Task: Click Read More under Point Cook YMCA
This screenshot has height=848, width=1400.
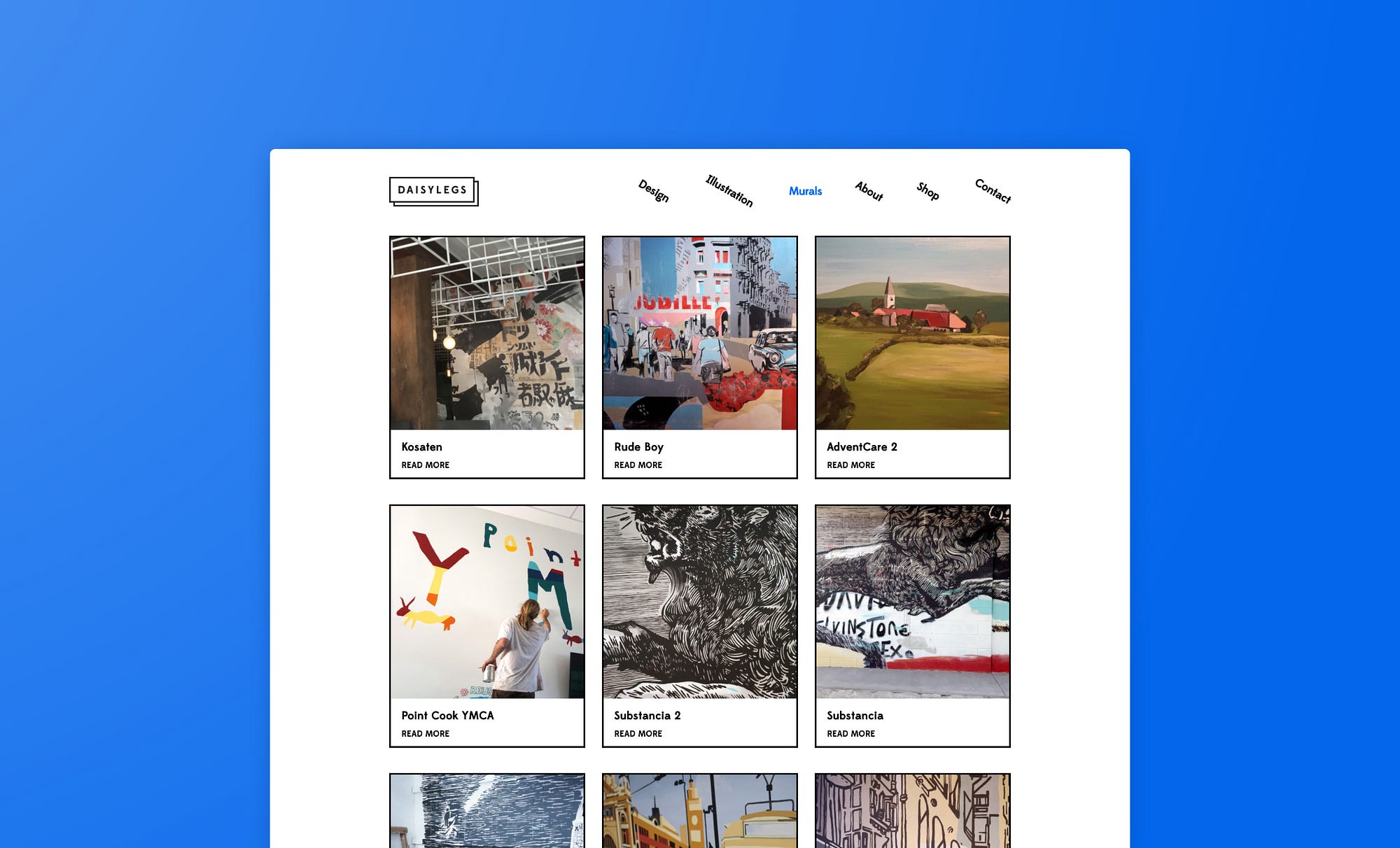Action: tap(425, 734)
